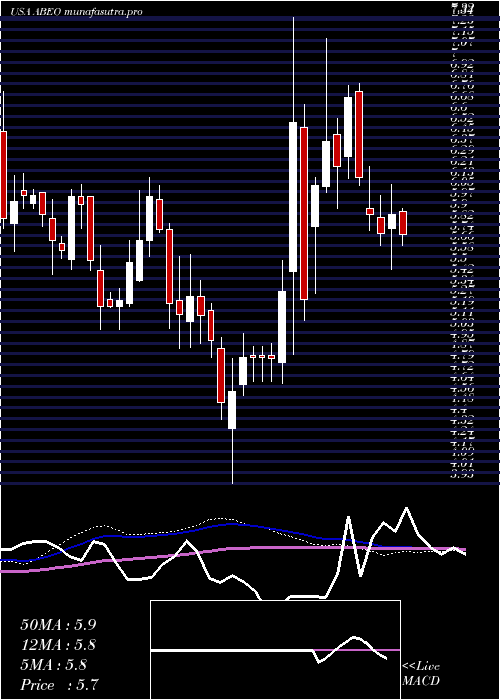Image resolution: width=500 pixels, height=700 pixels.
Task: Click the last red candlestick on the right
Action: (x=403, y=223)
